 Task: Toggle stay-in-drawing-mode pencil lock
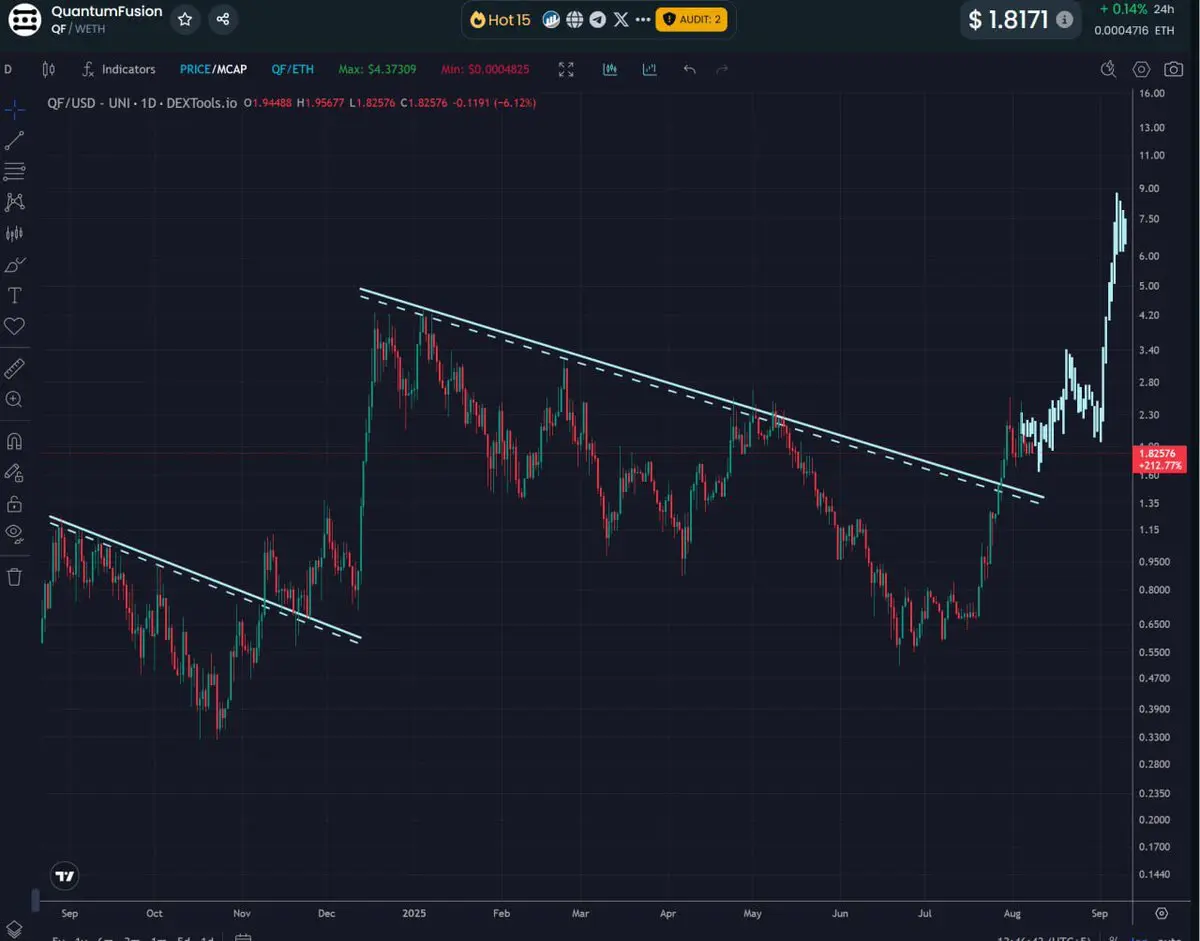point(14,472)
